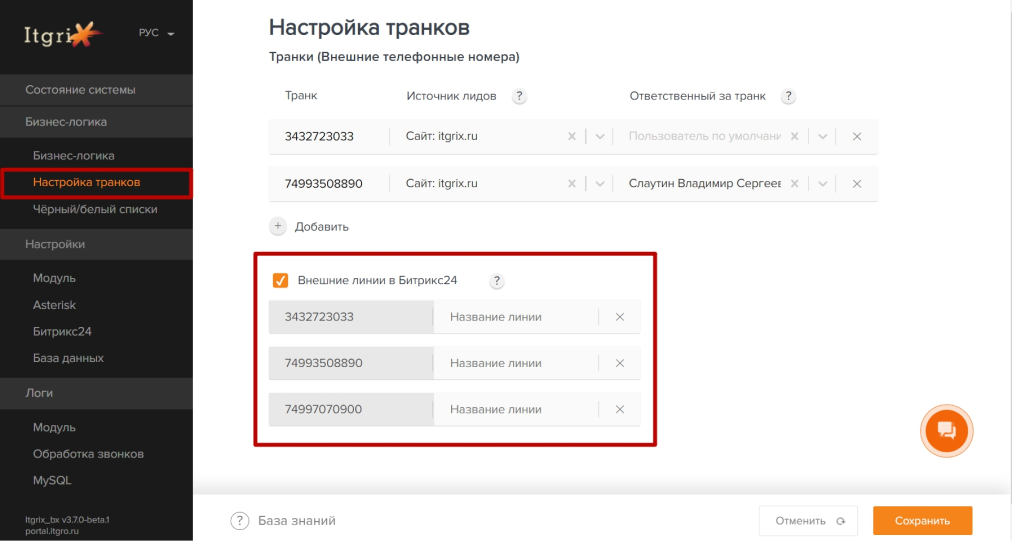The width and height of the screenshot is (1012, 541).
Task: Open the РУС language dropdown
Action: pos(156,33)
